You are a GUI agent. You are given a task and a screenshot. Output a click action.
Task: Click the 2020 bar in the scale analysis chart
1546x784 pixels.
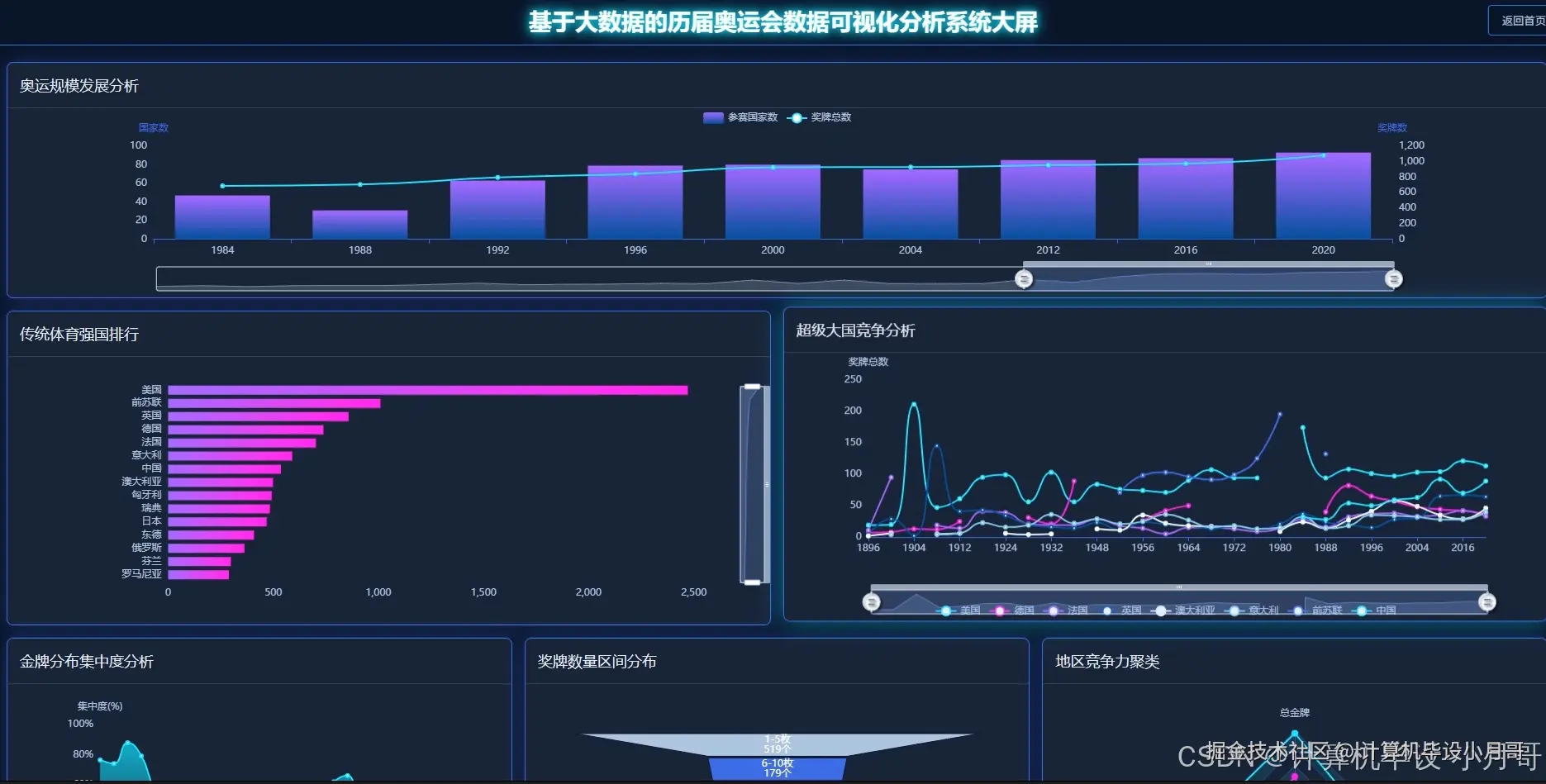pos(1323,196)
